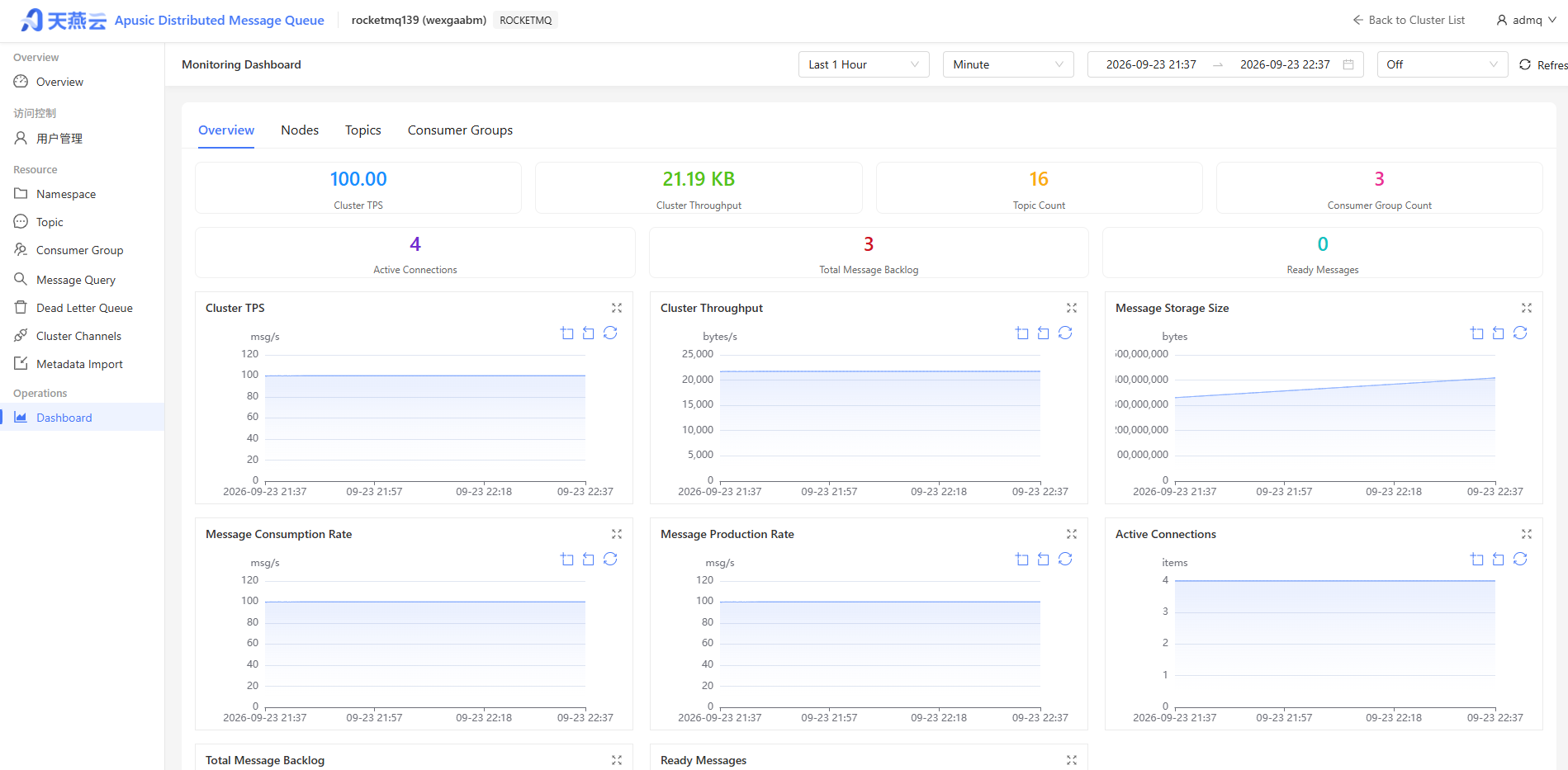Select the Overview tab in dashboard
The height and width of the screenshot is (770, 1568).
tap(226, 130)
